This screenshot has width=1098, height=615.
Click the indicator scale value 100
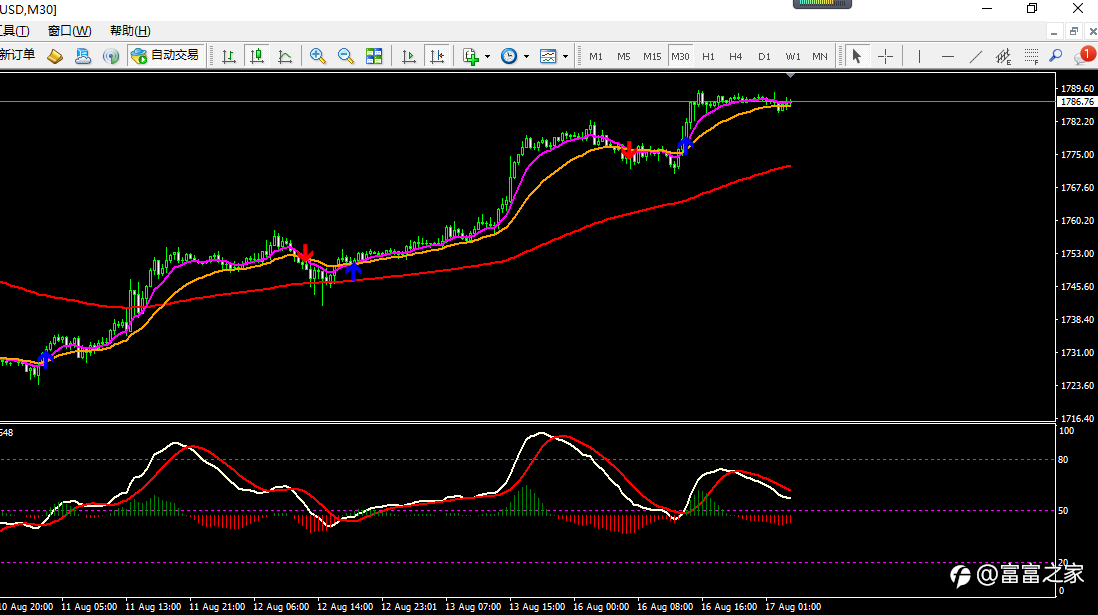1066,431
